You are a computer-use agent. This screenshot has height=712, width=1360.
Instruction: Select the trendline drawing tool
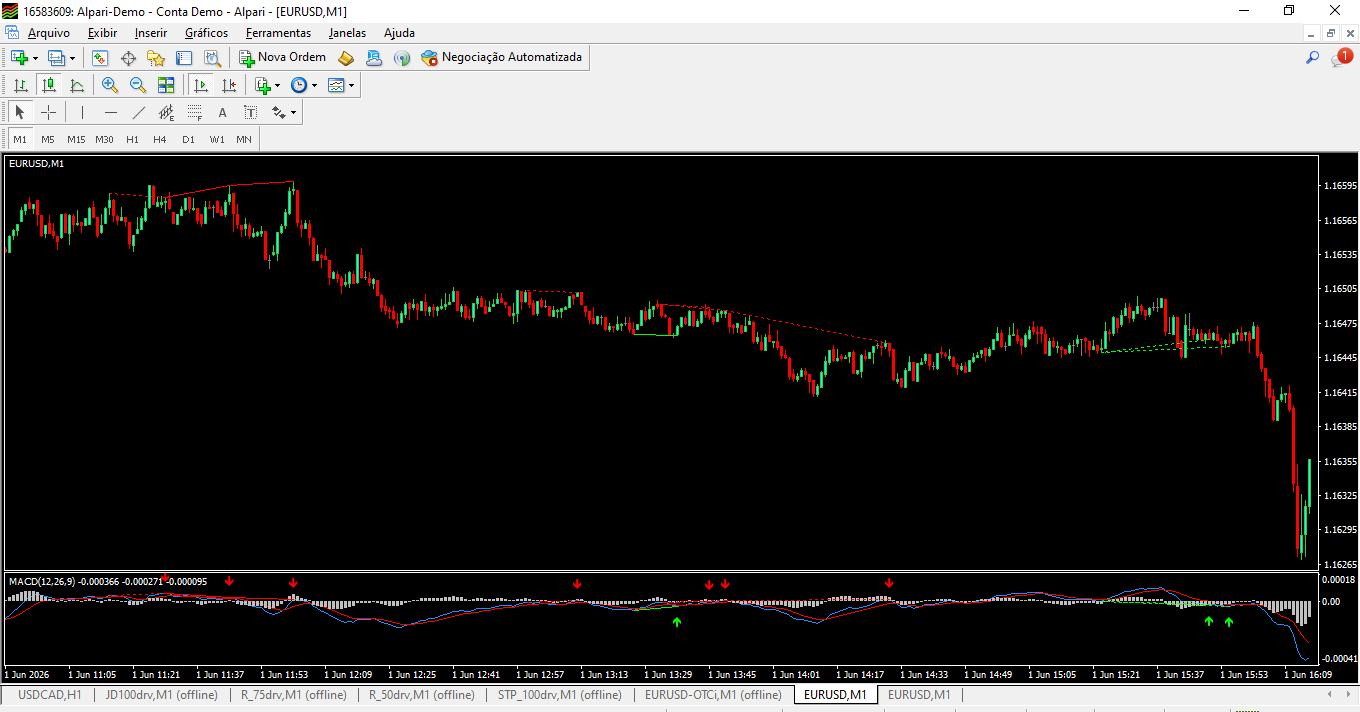(138, 112)
